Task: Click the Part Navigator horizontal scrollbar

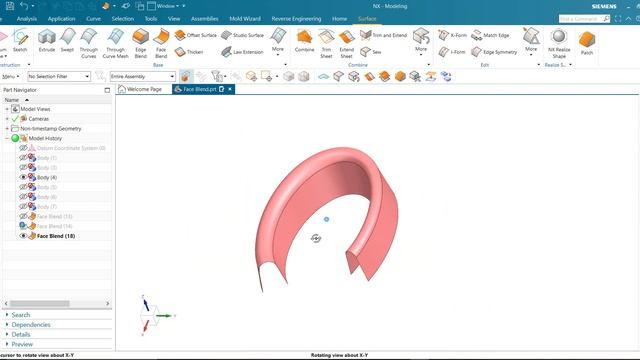Action: [40, 304]
